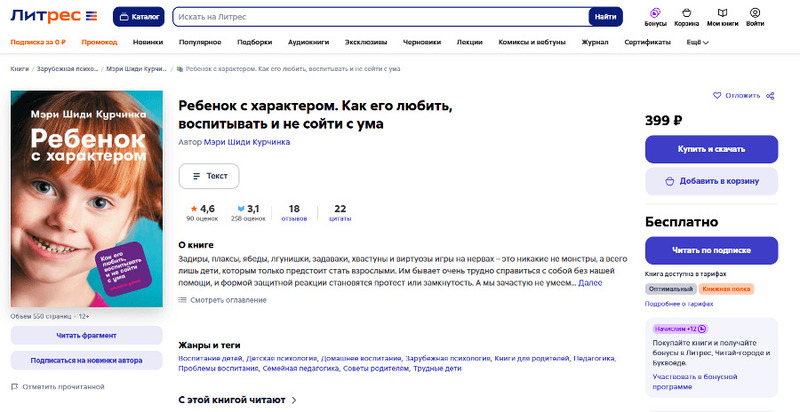Open Журнал section
The height and width of the screenshot is (412, 800).
coord(595,42)
